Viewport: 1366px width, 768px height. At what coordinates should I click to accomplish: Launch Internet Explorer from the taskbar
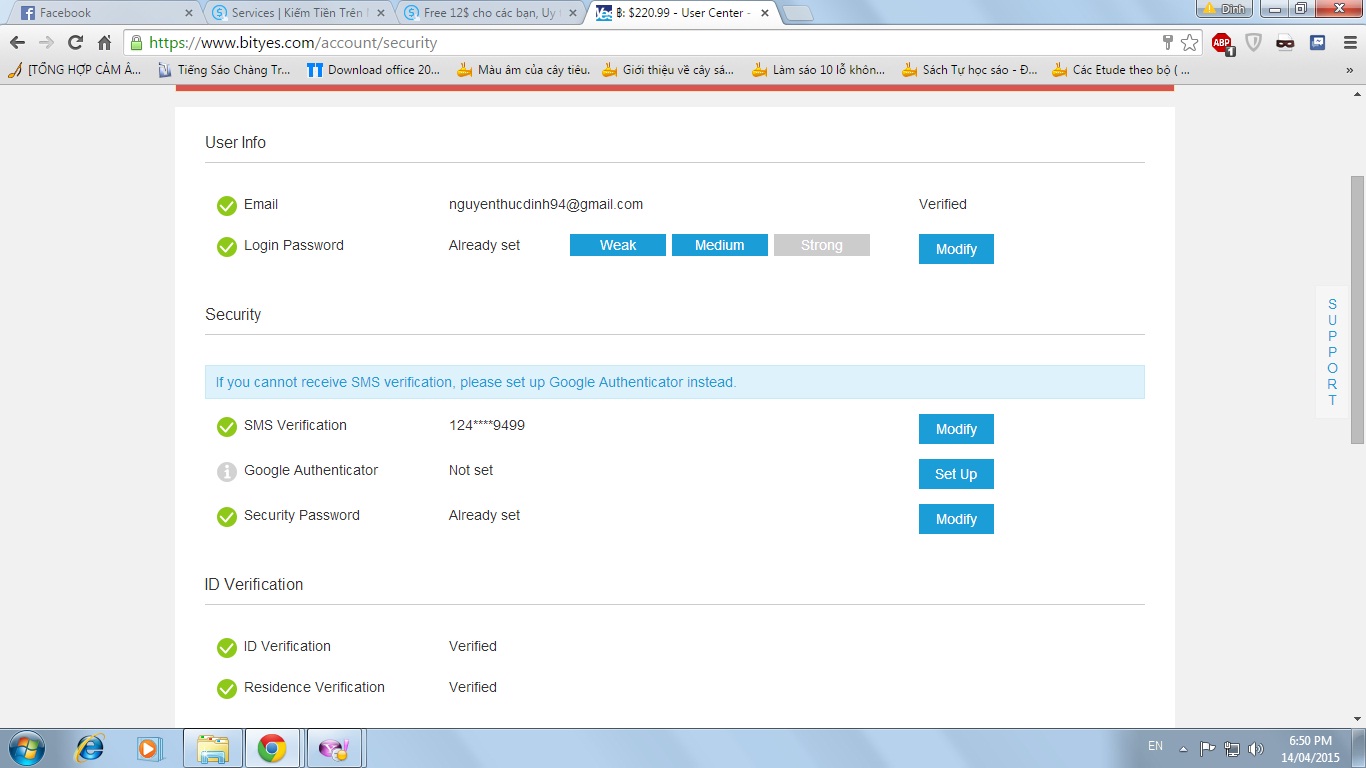pyautogui.click(x=90, y=748)
